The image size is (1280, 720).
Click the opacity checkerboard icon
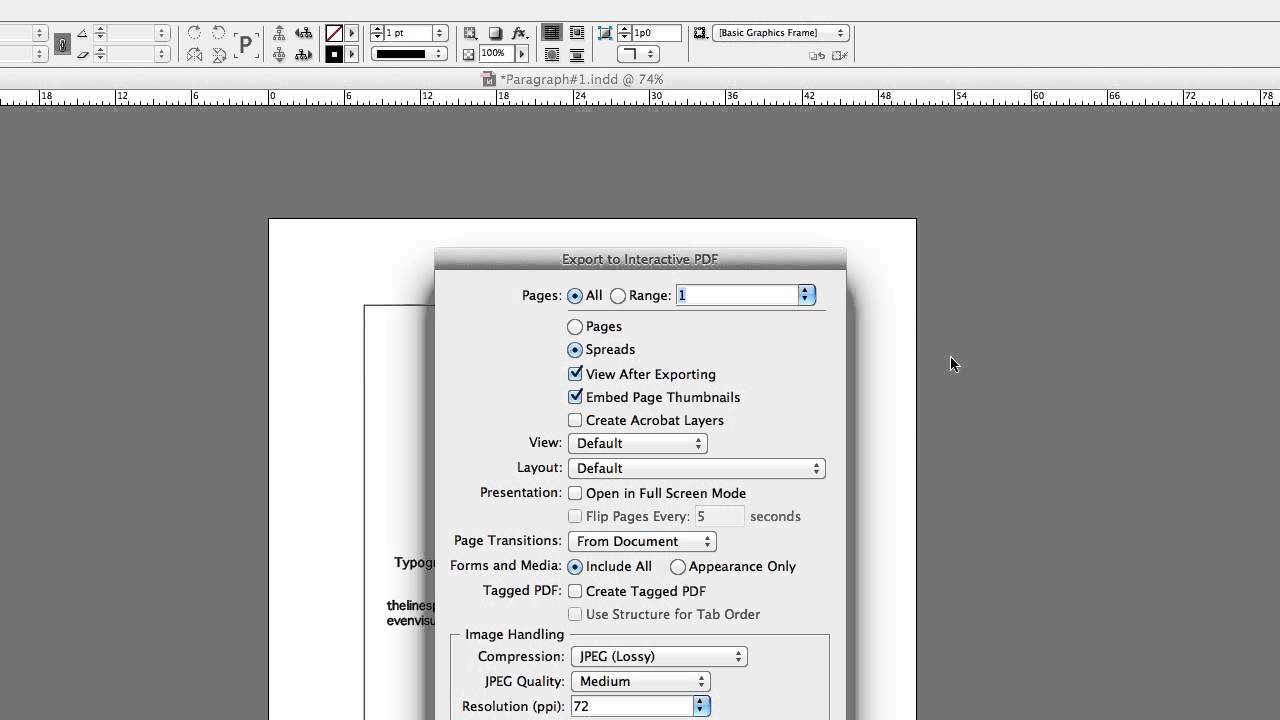point(469,54)
